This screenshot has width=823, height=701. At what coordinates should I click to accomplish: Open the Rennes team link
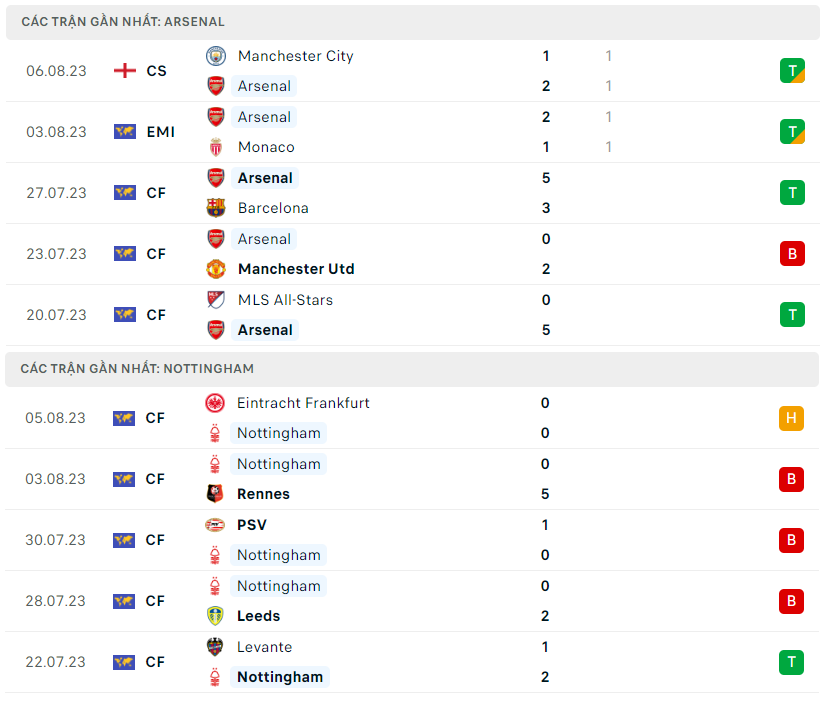263,494
